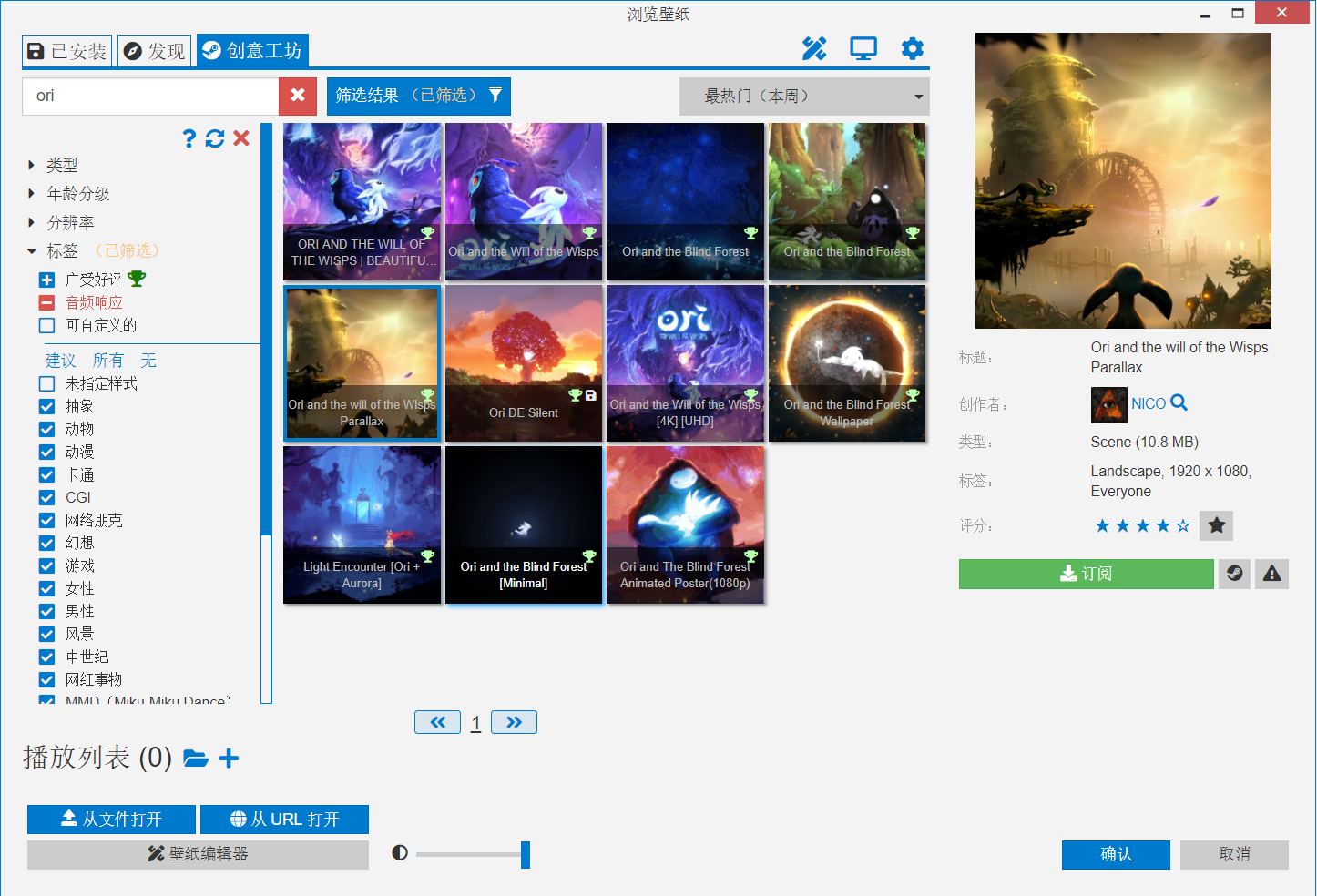1317x896 pixels.
Task: Click the monitor display settings icon
Action: pos(863,49)
